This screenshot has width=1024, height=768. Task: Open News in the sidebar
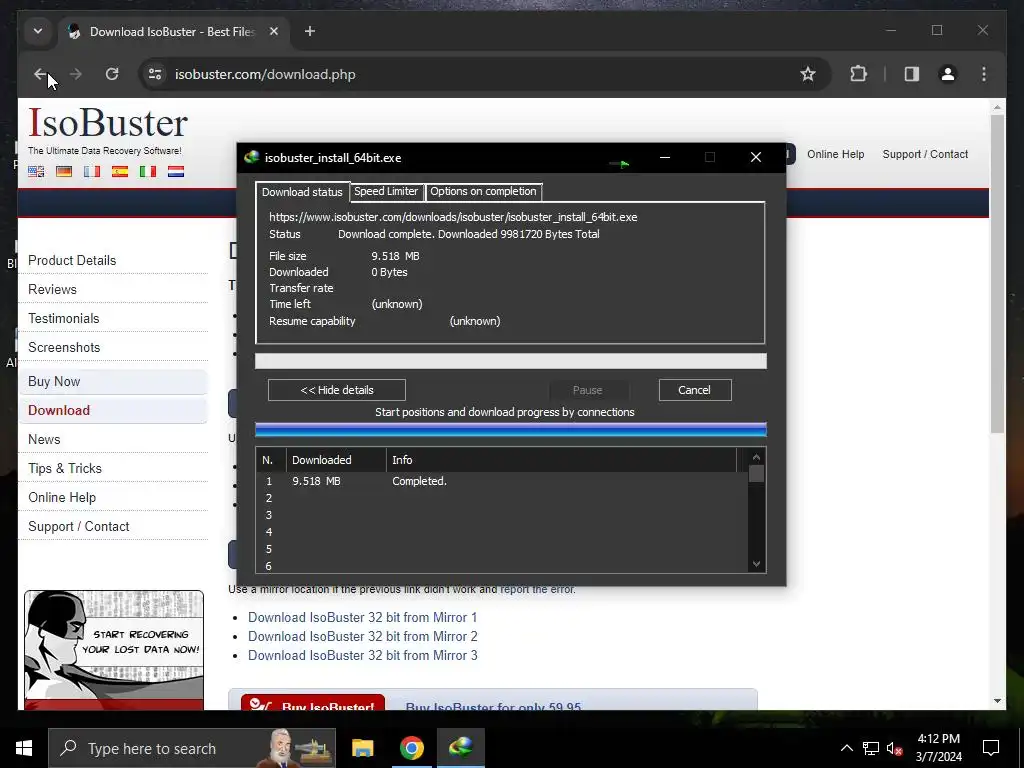click(x=44, y=440)
